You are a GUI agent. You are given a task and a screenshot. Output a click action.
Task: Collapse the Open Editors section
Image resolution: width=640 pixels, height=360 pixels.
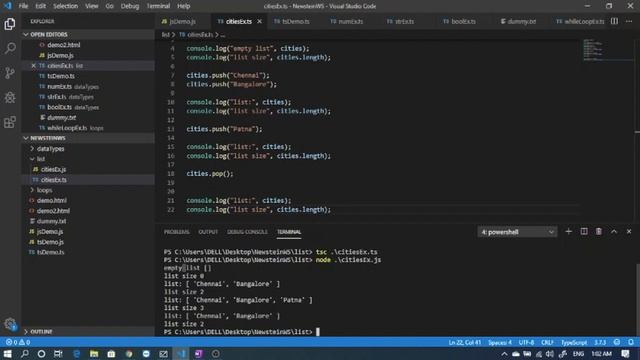coord(88,34)
